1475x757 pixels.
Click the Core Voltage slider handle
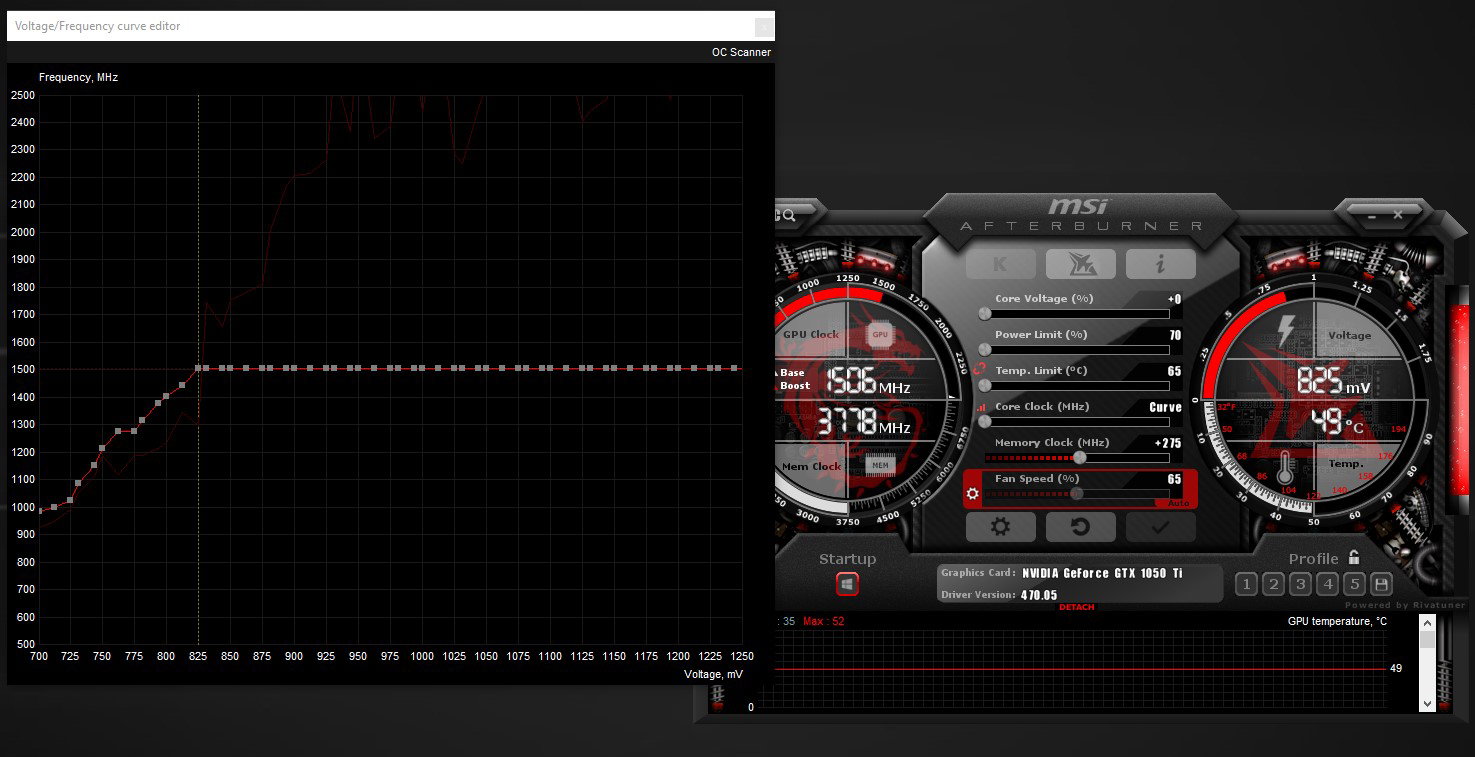click(985, 314)
